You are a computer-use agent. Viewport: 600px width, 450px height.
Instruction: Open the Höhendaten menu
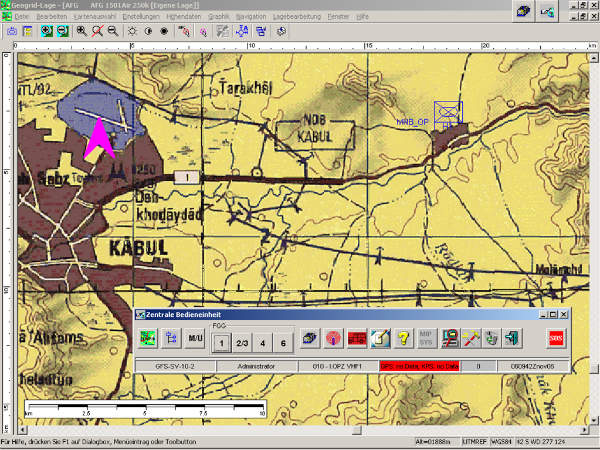(x=183, y=17)
